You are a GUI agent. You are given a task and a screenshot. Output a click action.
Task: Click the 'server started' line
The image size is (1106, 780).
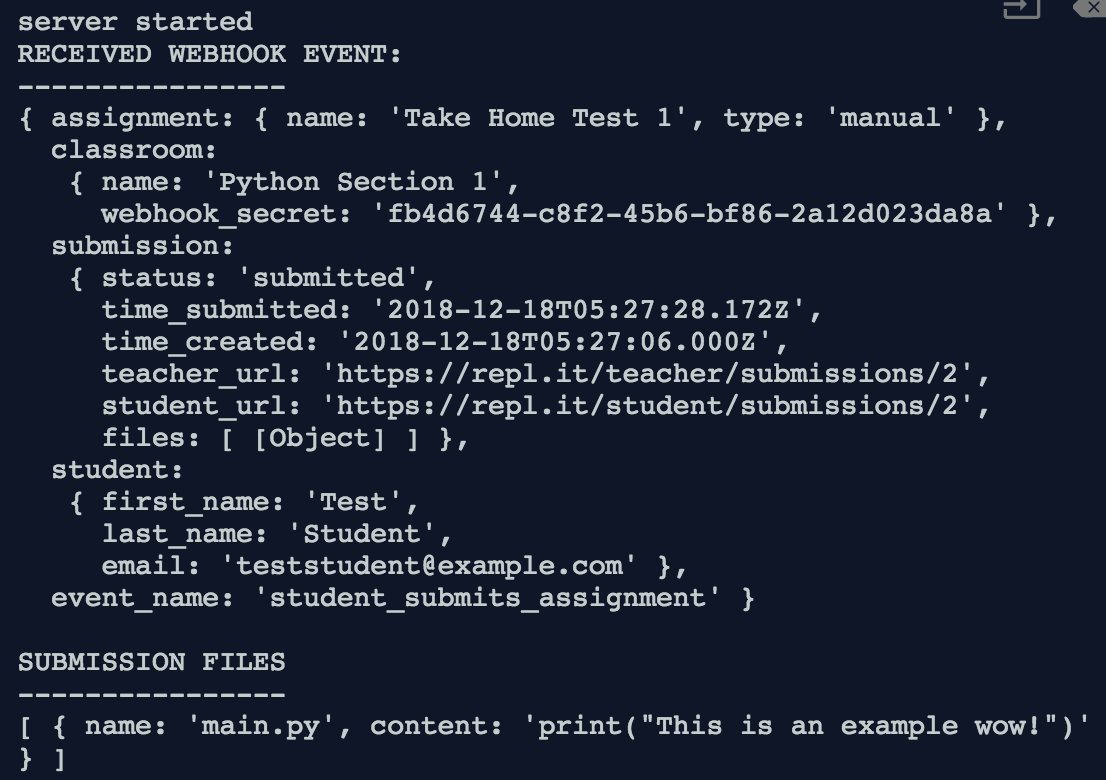[x=135, y=22]
